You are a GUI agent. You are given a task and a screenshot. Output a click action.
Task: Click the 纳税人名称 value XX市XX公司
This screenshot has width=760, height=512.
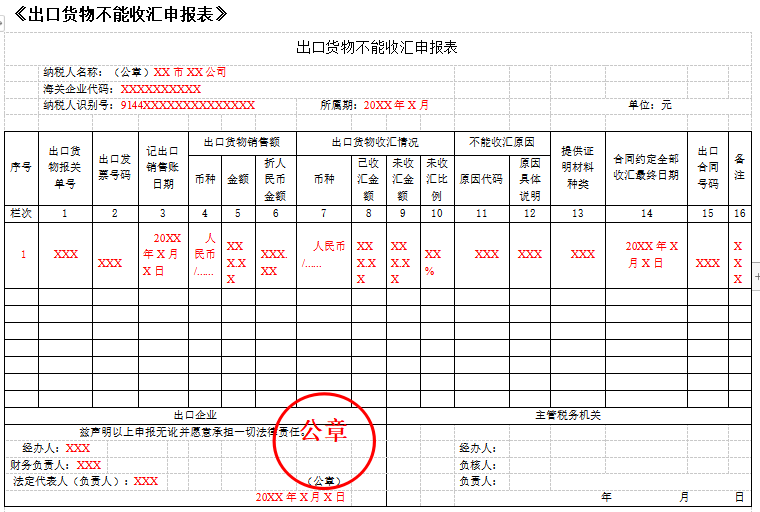click(x=190, y=72)
